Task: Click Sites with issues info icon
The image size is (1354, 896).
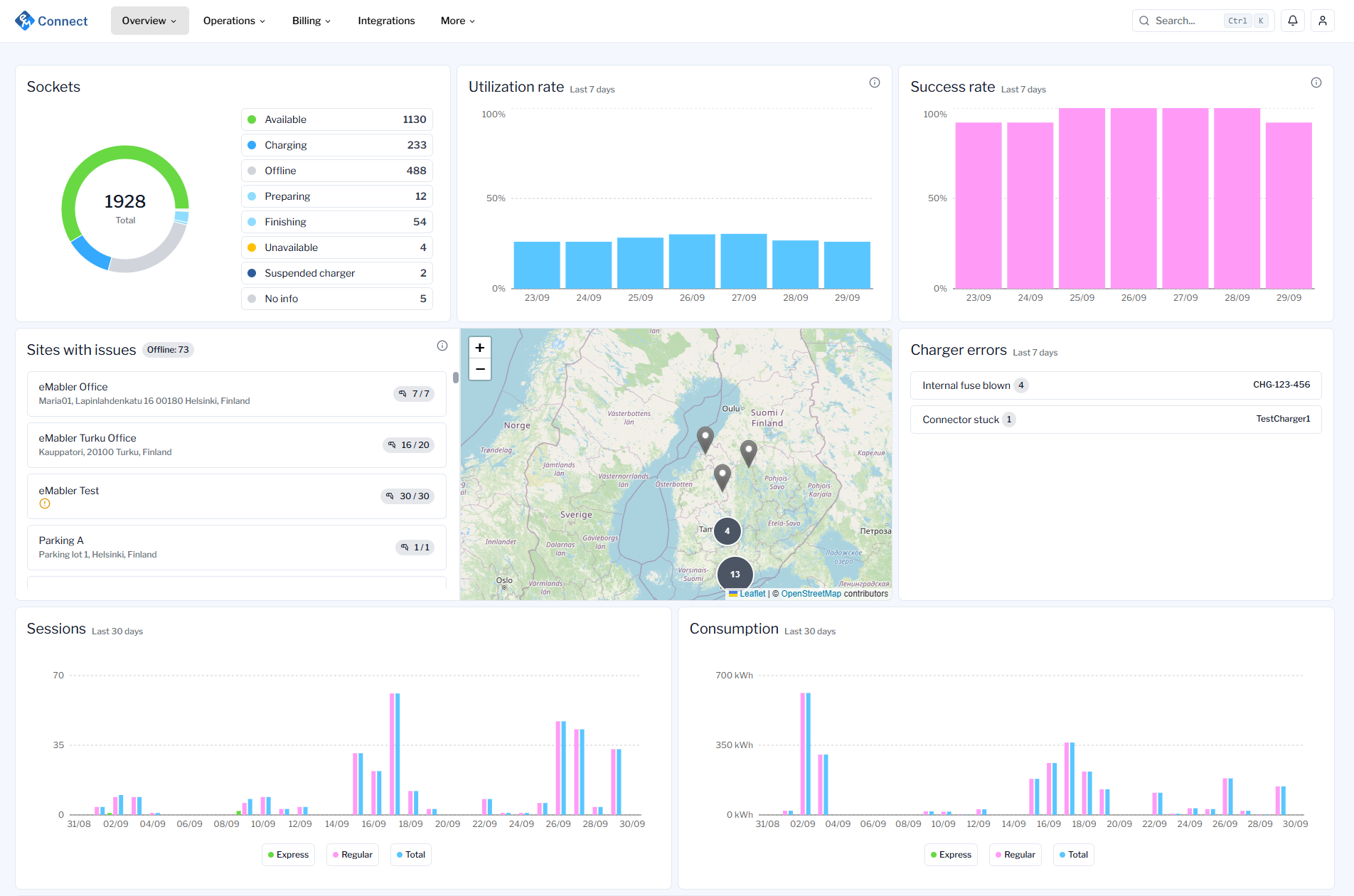Action: pyautogui.click(x=442, y=346)
